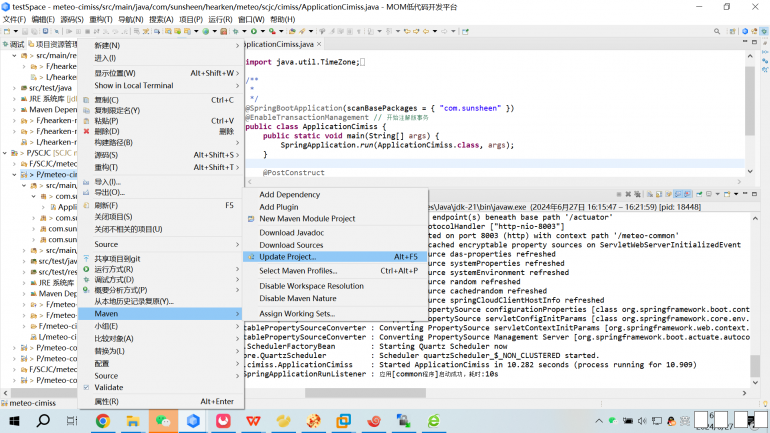The image size is (770, 433).
Task: Click the copy (复制) icon in menu
Action: click(86, 100)
